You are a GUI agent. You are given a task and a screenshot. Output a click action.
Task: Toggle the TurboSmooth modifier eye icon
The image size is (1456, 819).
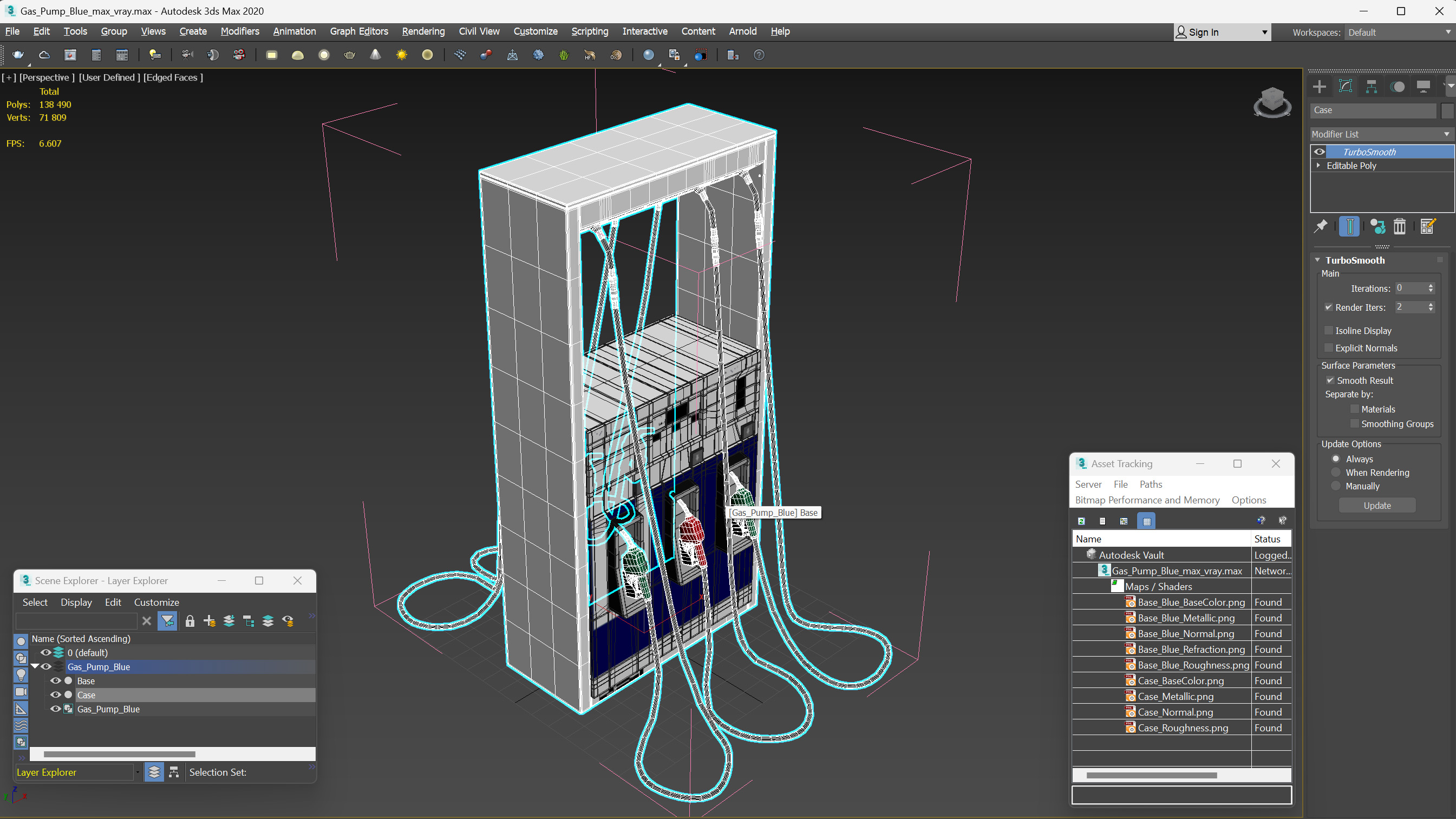point(1319,152)
